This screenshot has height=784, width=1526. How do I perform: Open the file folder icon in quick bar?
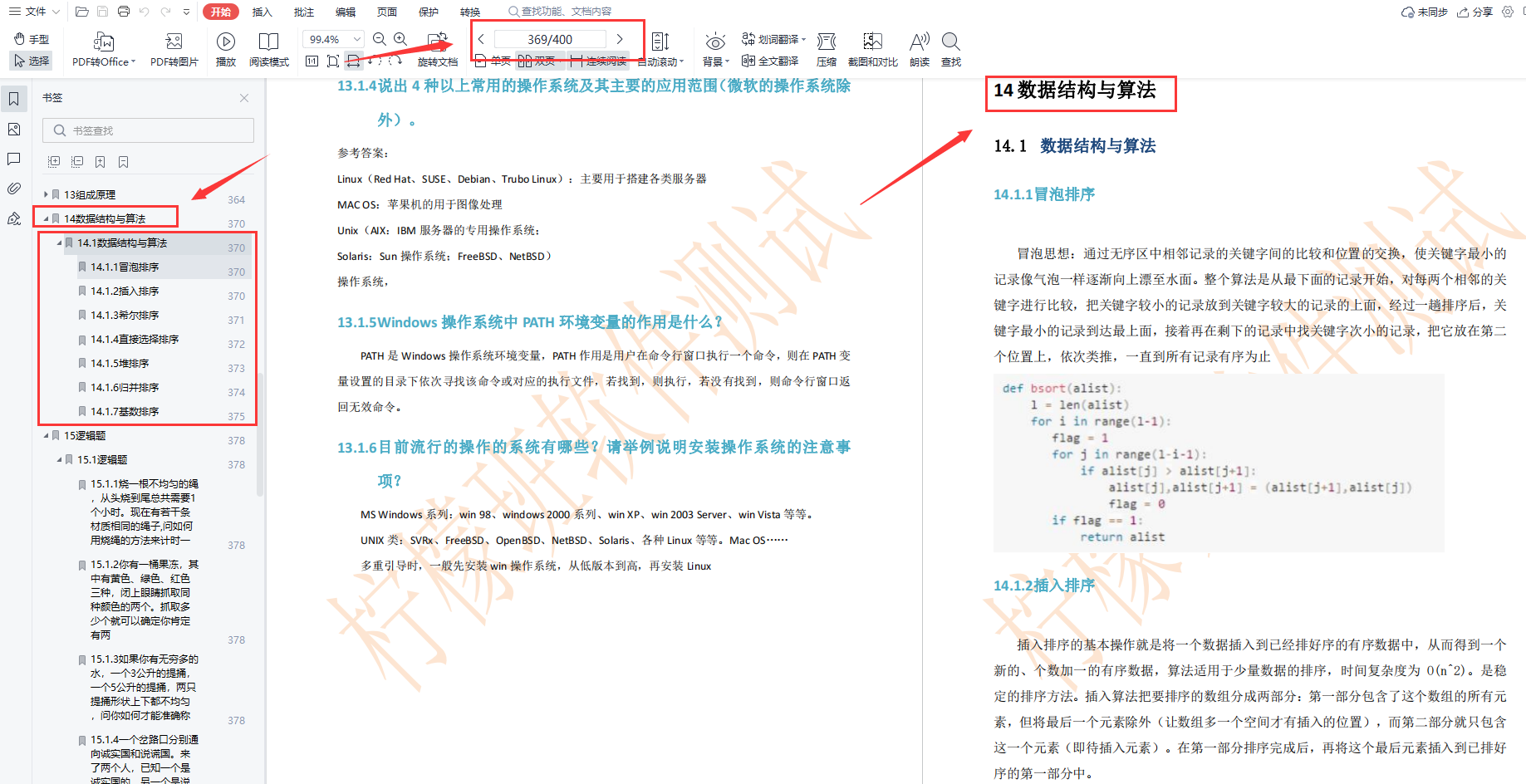[81, 12]
